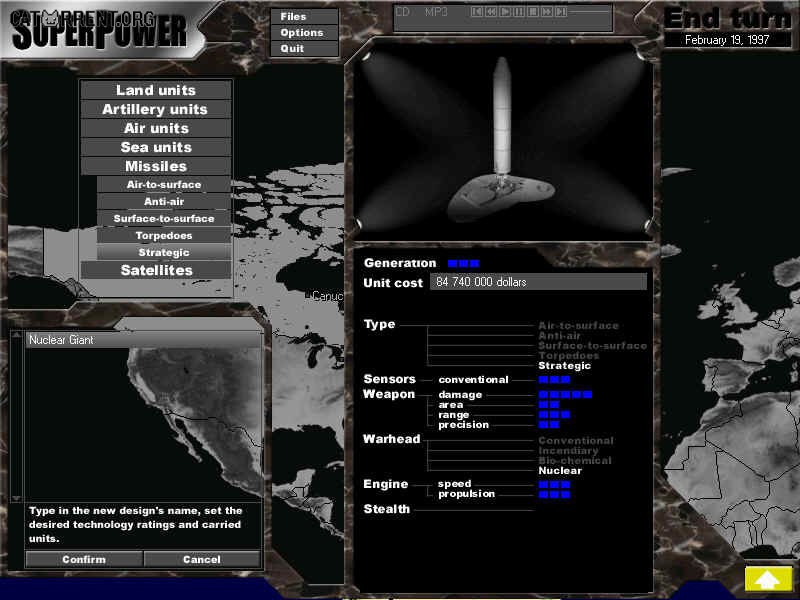Adjust weapon area rating bar
800x600 pixels.
[x=549, y=405]
